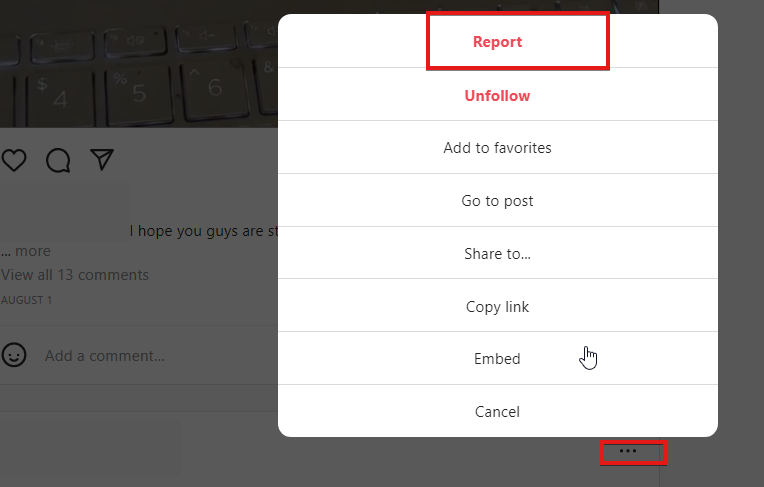The height and width of the screenshot is (487, 764).
Task: Select the Go to post option
Action: coord(498,201)
